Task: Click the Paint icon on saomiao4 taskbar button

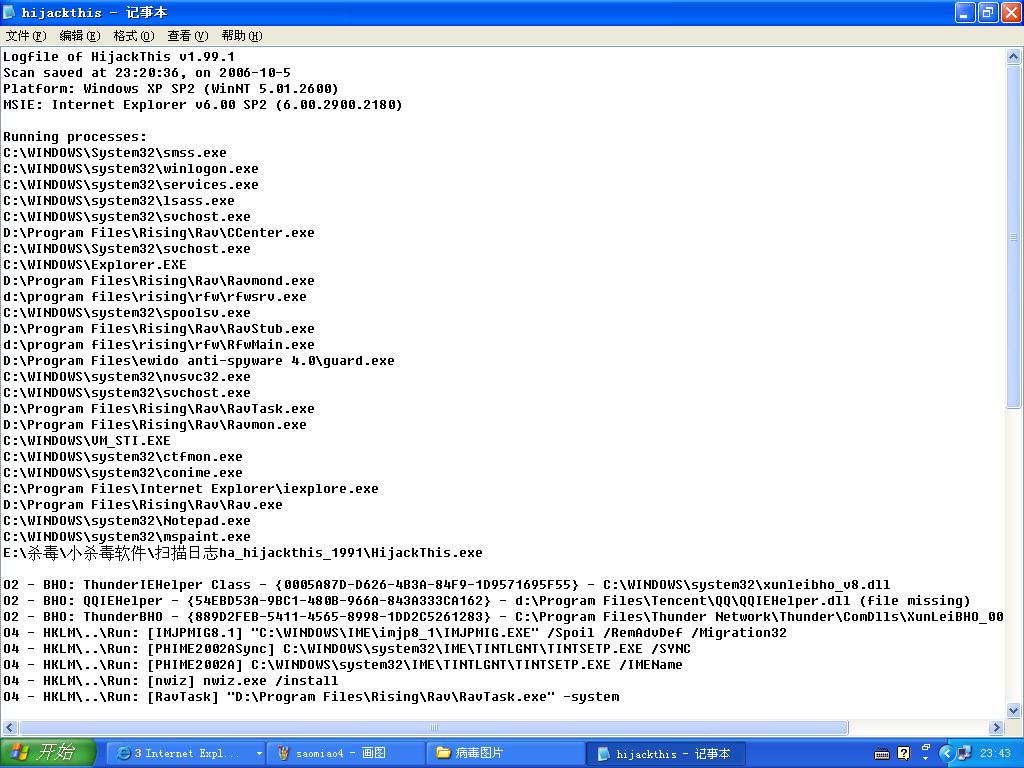Action: [x=283, y=753]
